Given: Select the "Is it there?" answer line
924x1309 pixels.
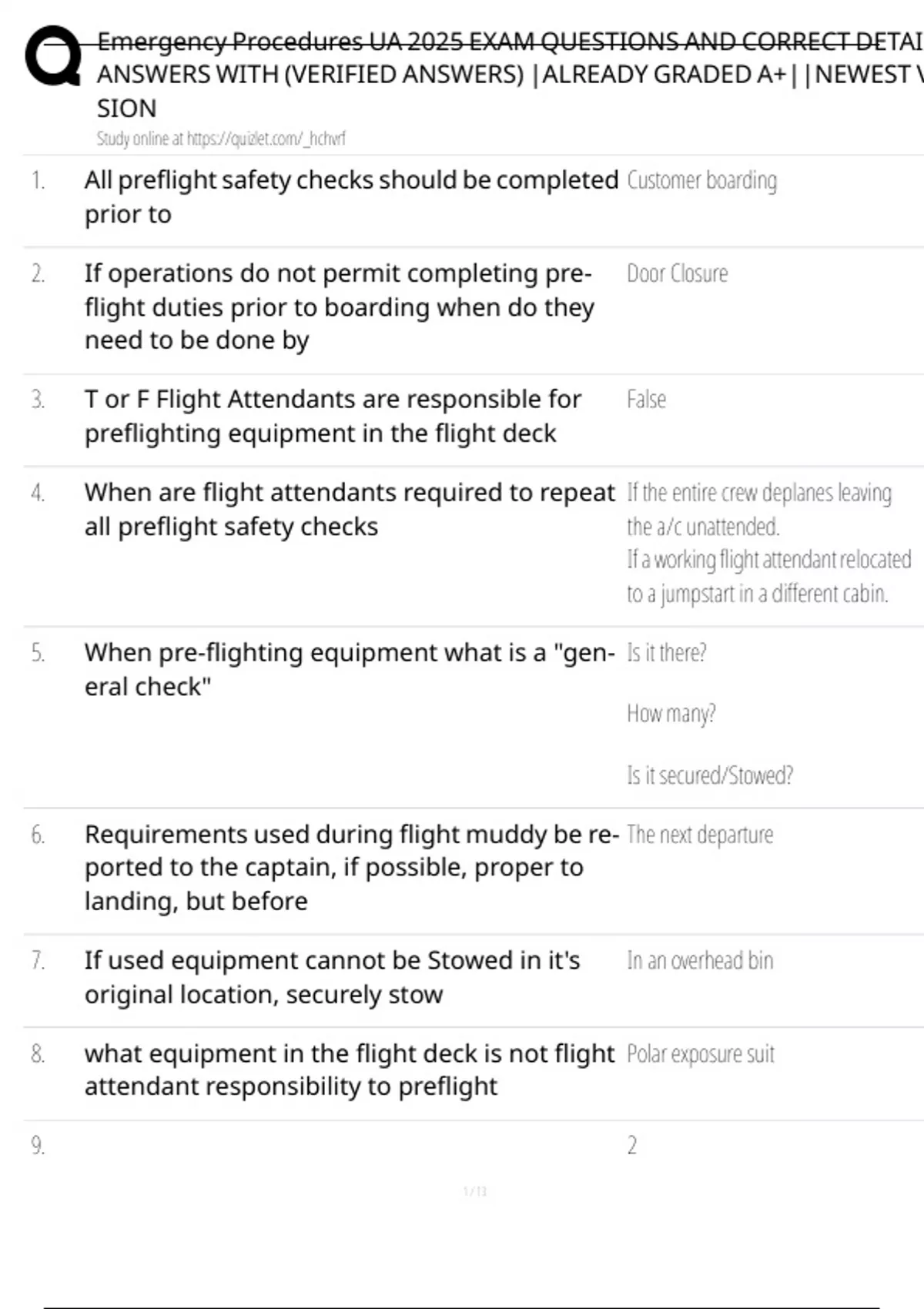Looking at the screenshot, I should click(666, 653).
